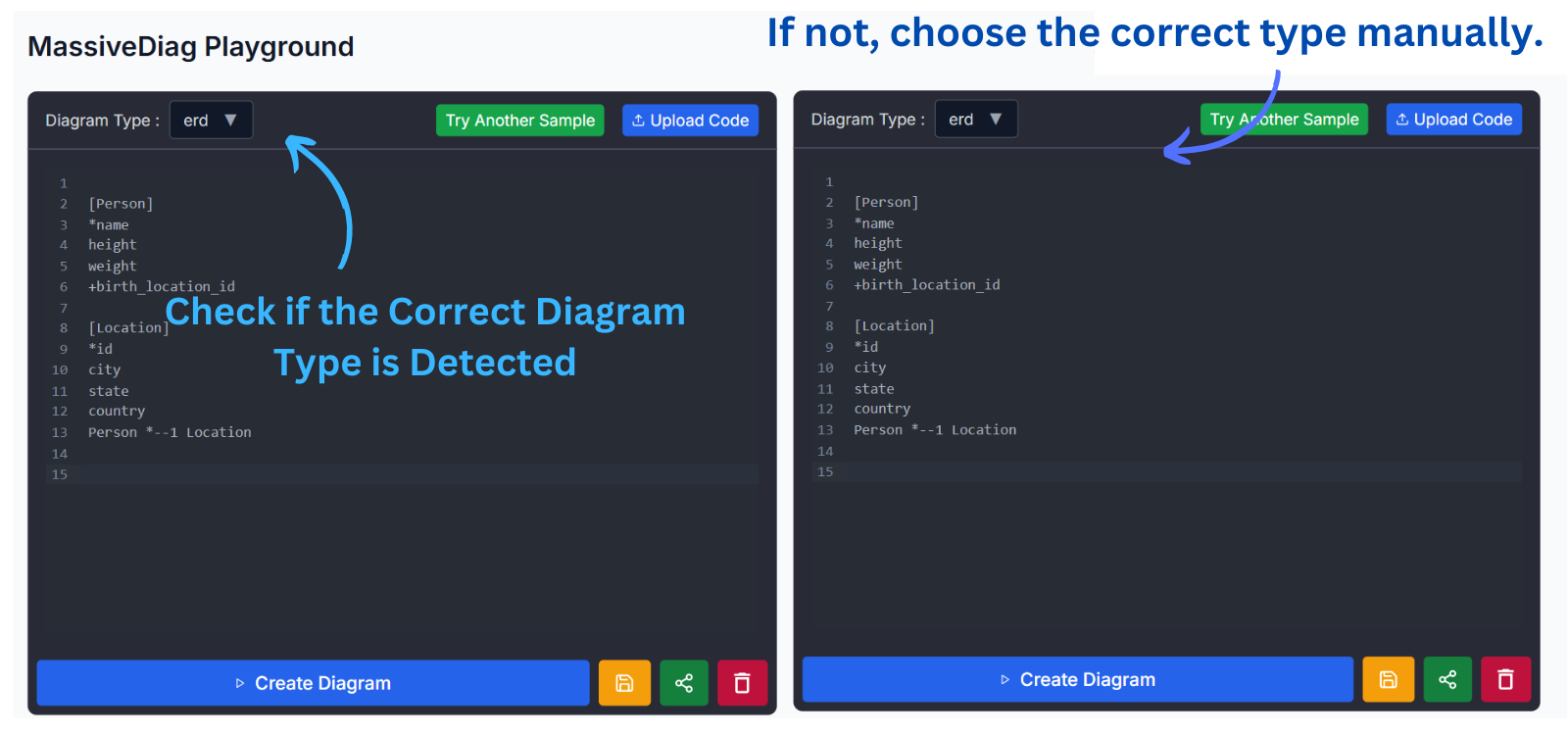Click the red trash icon in left panel
1568x735 pixels.
(x=742, y=683)
